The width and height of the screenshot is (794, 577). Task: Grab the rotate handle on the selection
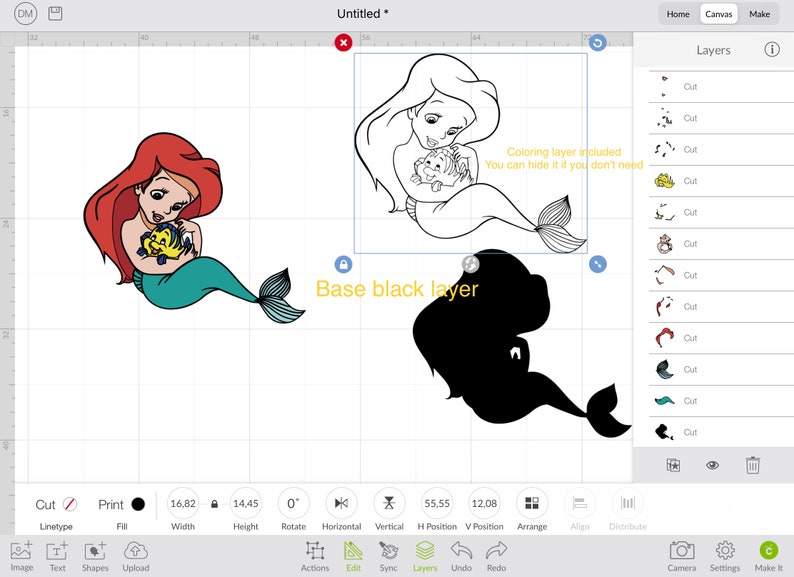(598, 43)
